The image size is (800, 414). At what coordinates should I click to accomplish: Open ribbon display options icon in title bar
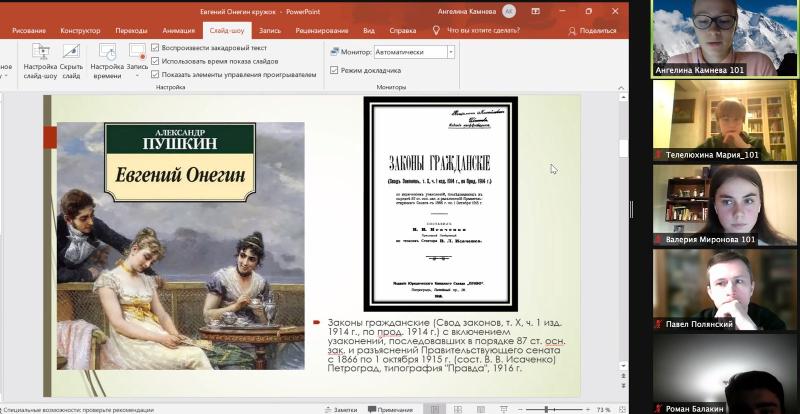pyautogui.click(x=535, y=11)
